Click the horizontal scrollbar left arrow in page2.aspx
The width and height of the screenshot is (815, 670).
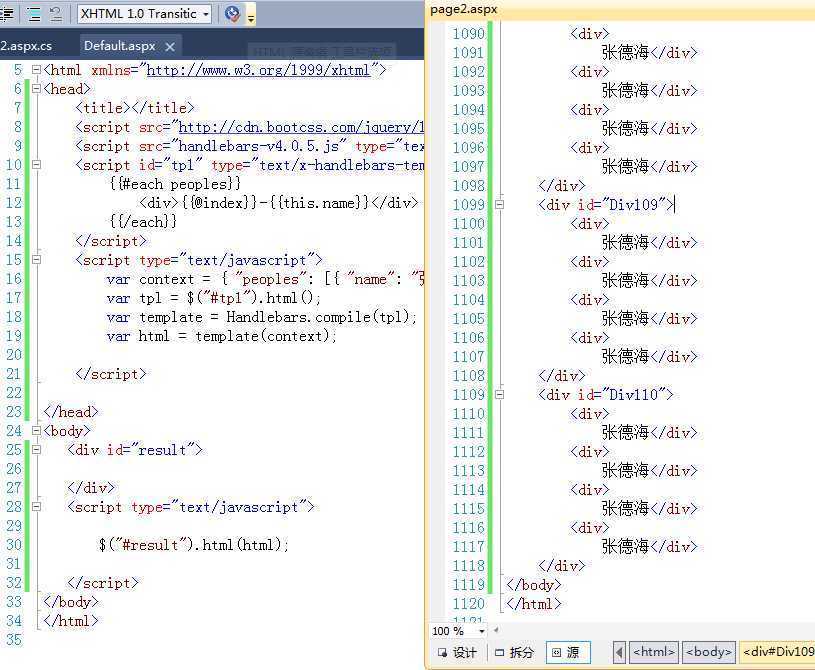(496, 630)
